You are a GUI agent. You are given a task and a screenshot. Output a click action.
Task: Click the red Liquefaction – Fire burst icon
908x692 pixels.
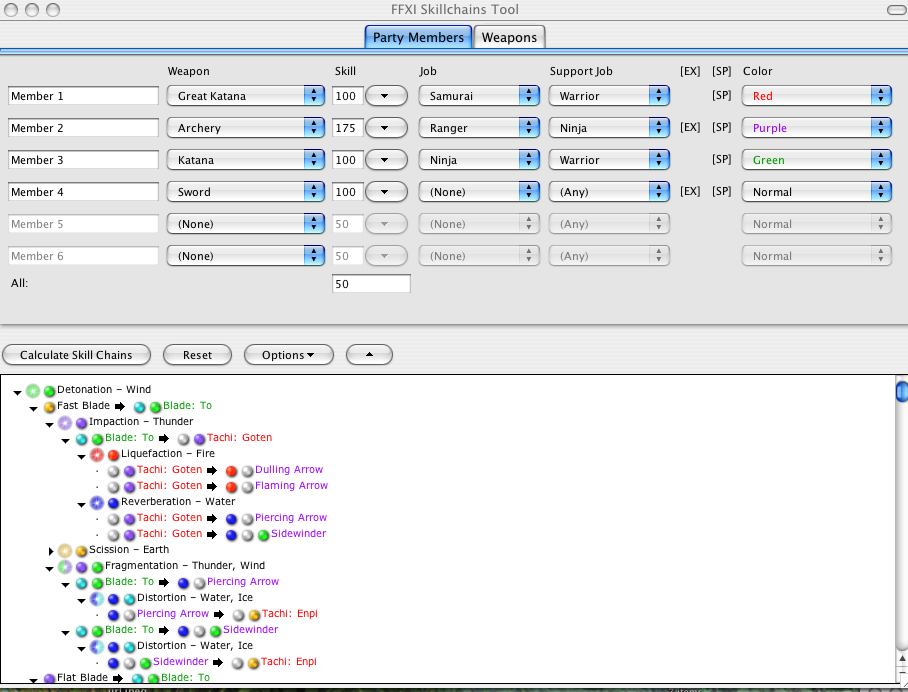point(97,455)
